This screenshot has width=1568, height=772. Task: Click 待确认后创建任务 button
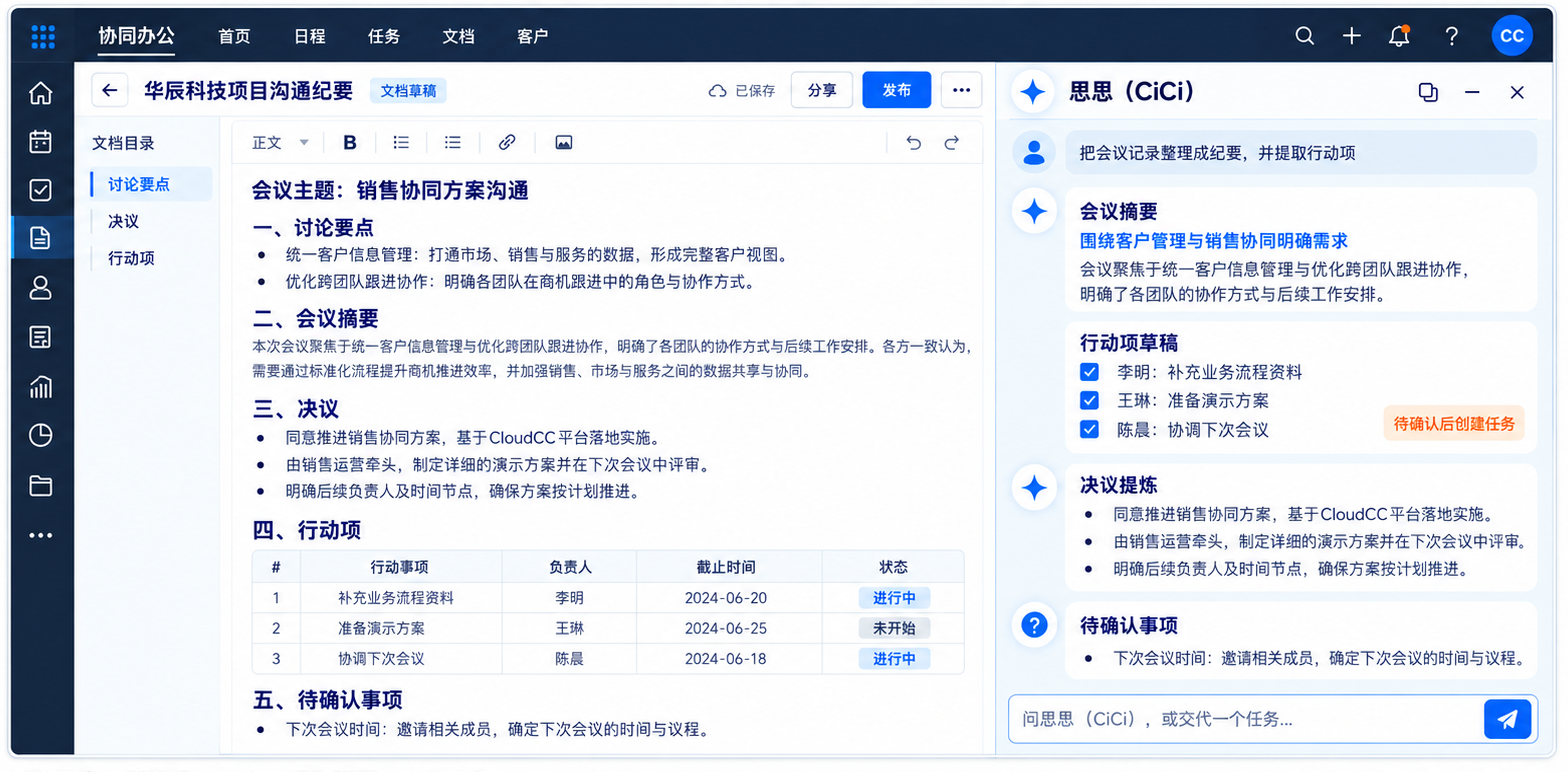tap(1454, 423)
